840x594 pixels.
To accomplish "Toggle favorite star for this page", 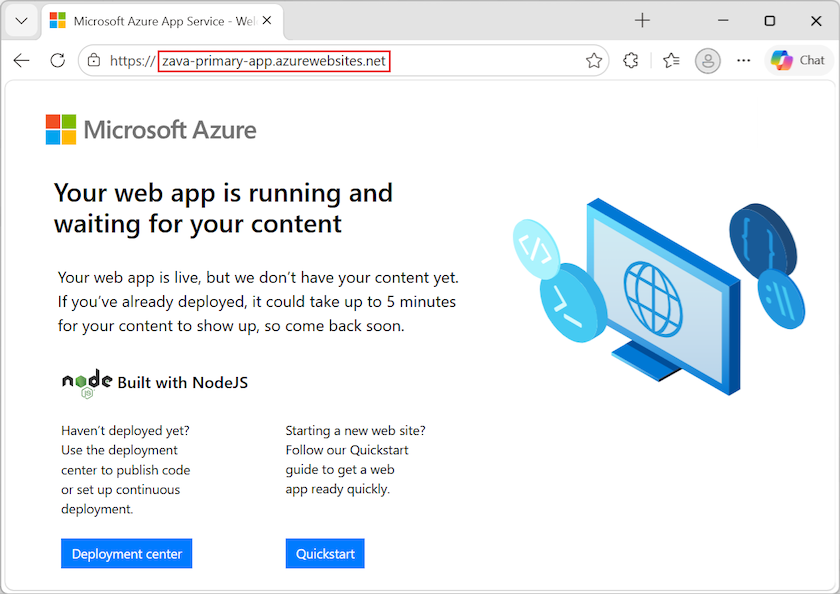I will [x=594, y=60].
